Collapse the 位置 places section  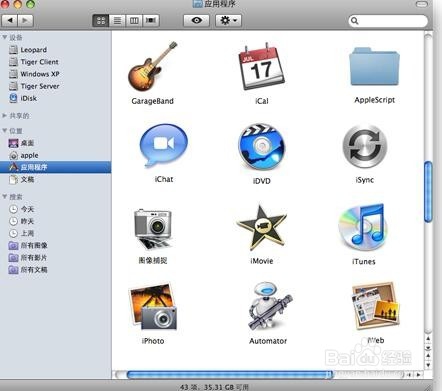click(5, 130)
